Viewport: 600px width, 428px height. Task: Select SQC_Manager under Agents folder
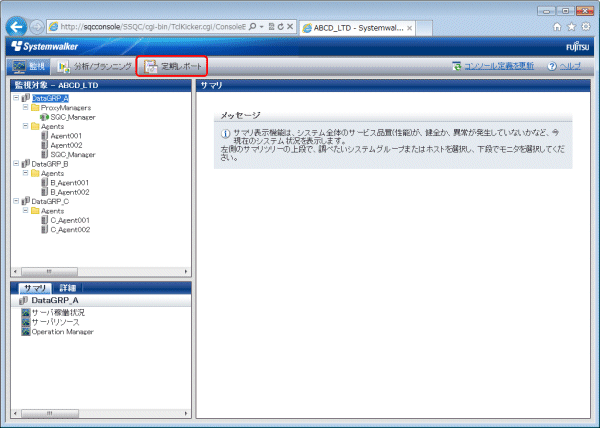(73, 155)
